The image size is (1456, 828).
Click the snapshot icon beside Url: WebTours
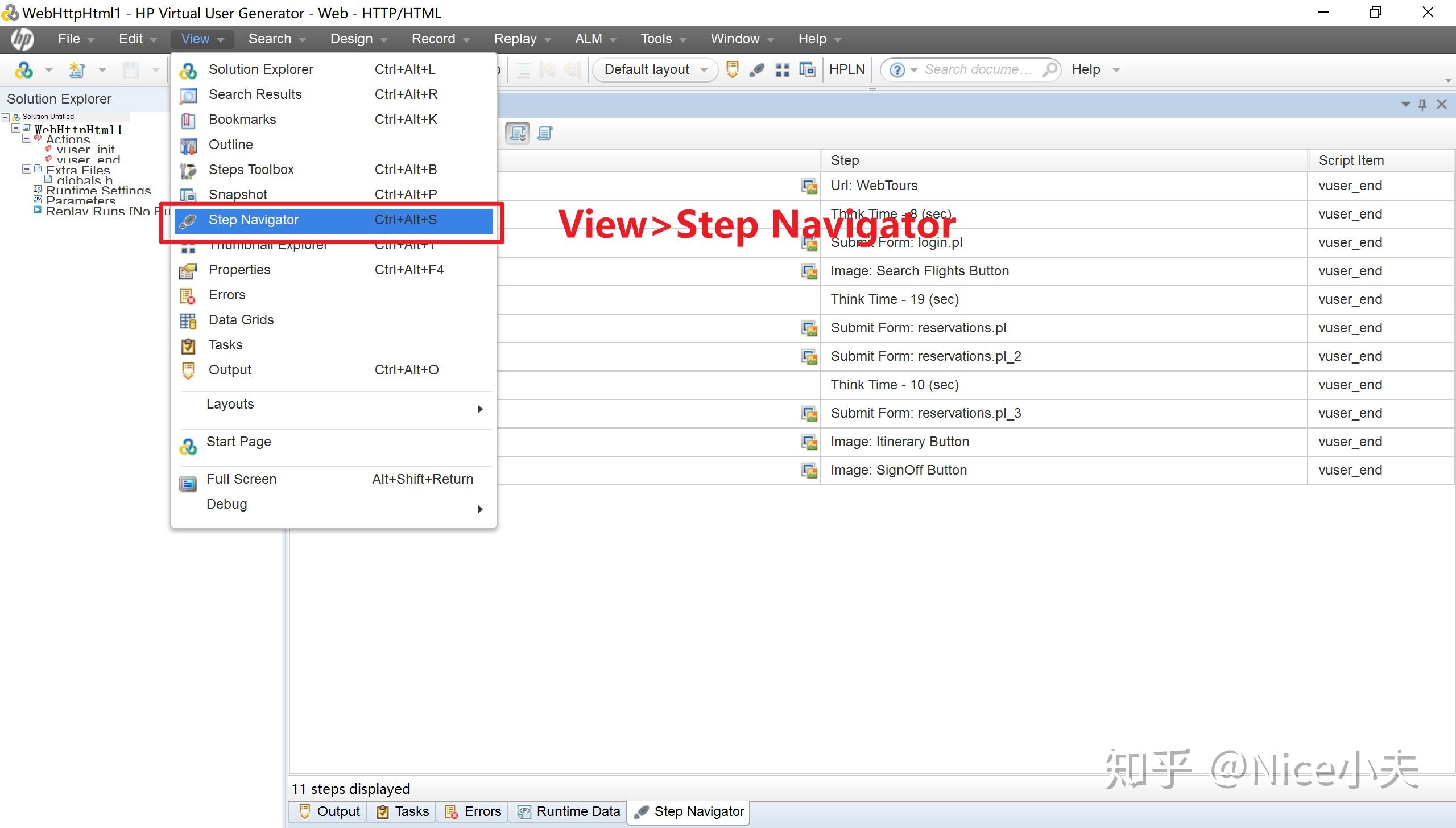[x=809, y=186]
